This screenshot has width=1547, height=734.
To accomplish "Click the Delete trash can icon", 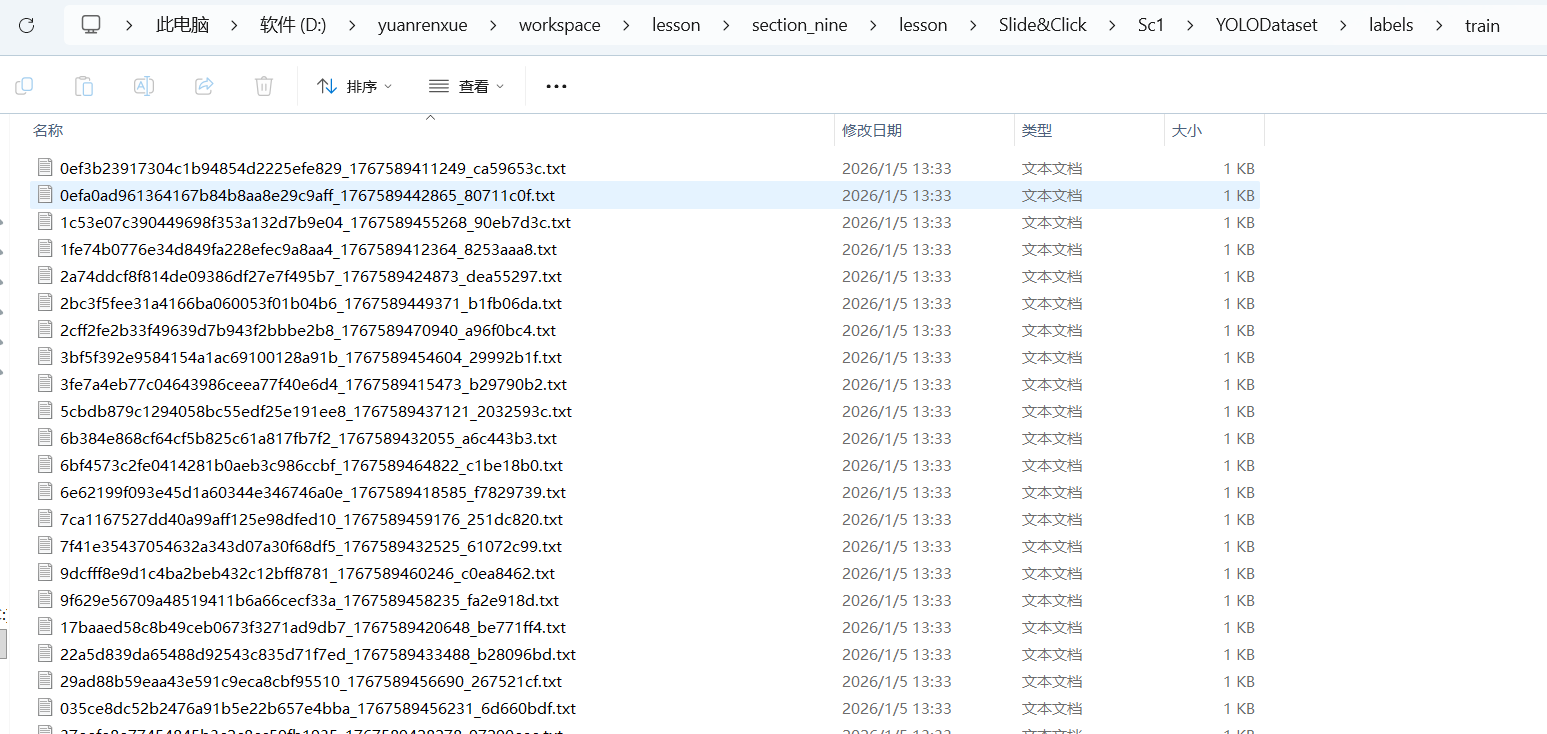I will (x=264, y=86).
